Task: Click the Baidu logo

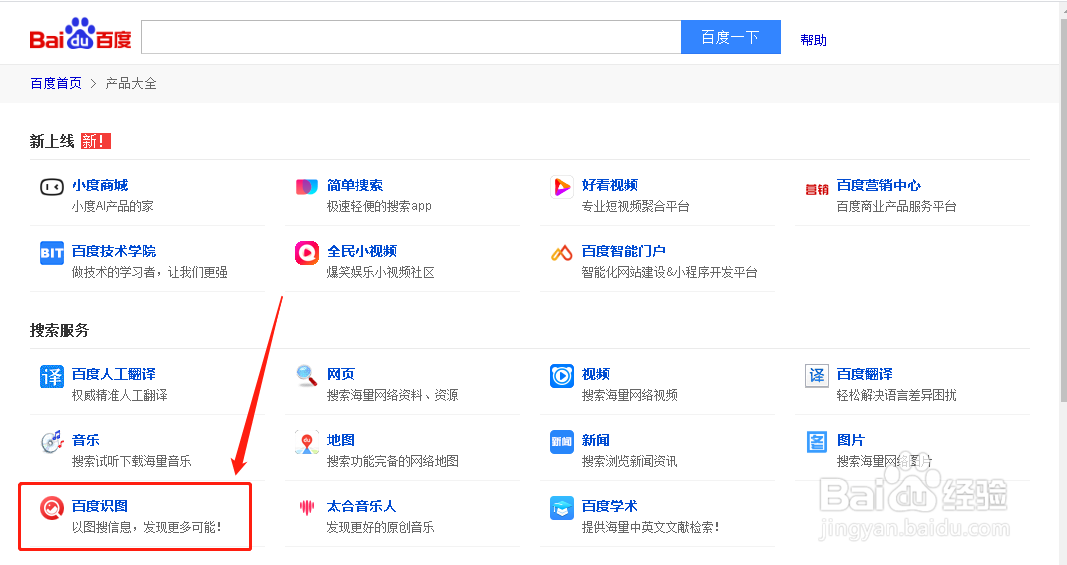Action: tap(80, 36)
